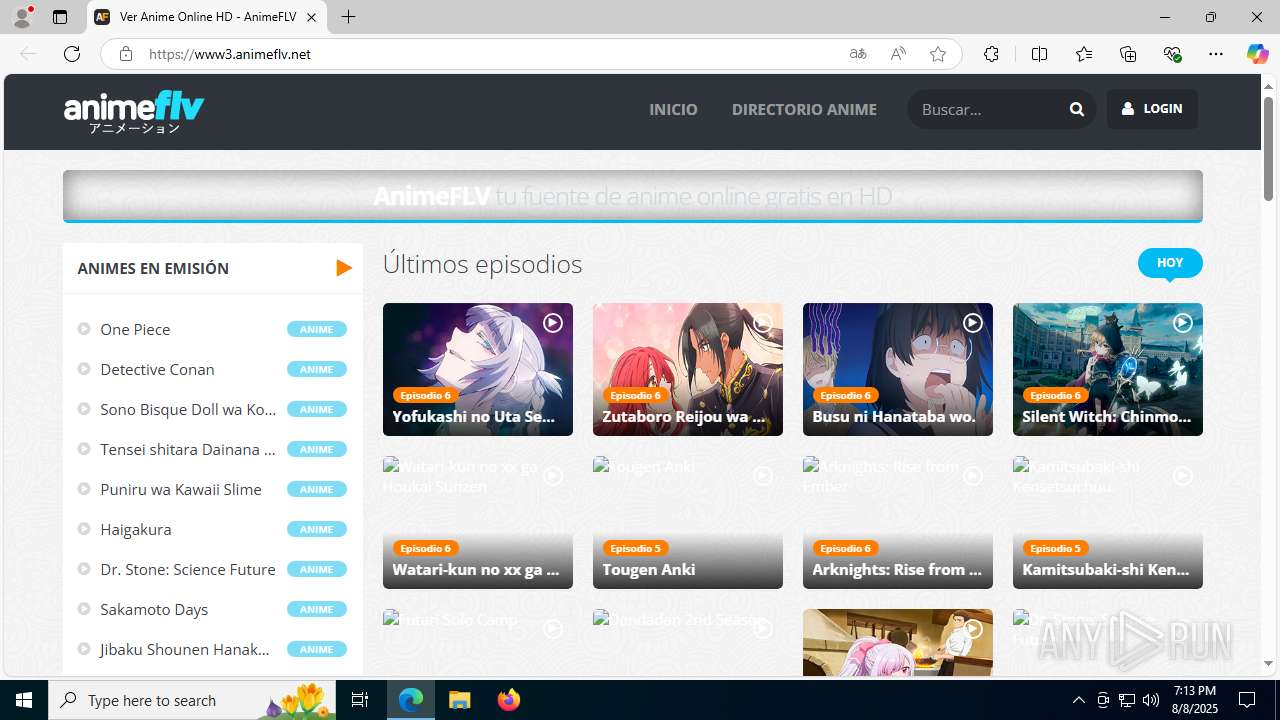Click the view site information lock icon

pos(125,54)
